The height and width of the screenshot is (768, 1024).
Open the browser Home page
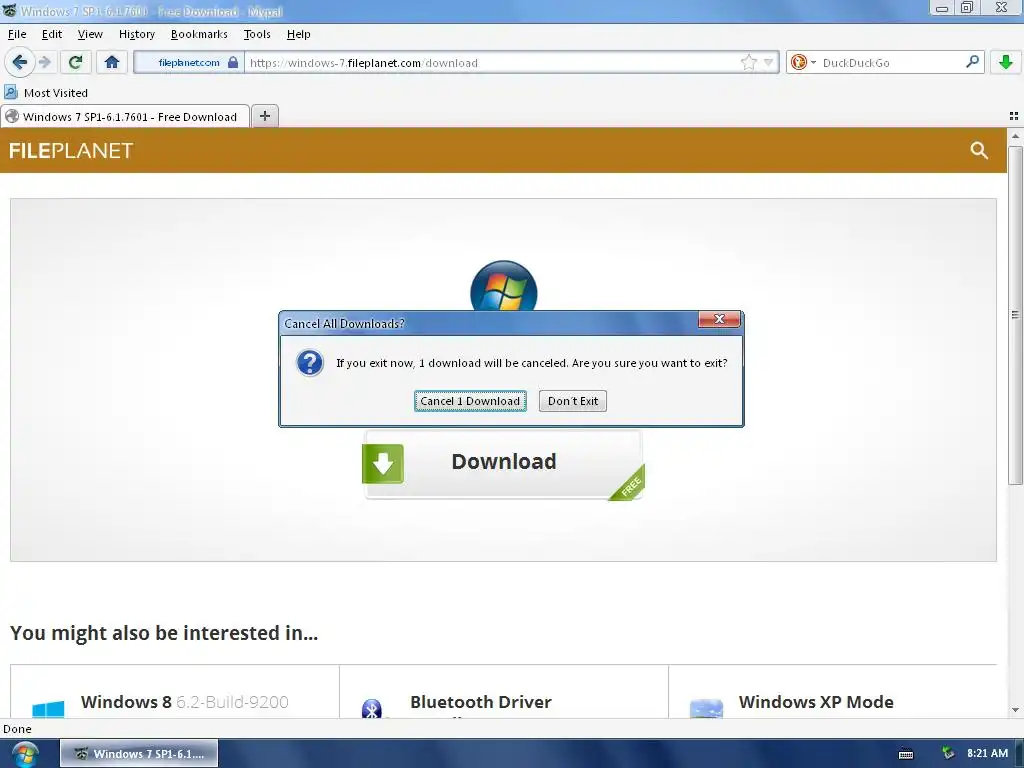pyautogui.click(x=112, y=63)
